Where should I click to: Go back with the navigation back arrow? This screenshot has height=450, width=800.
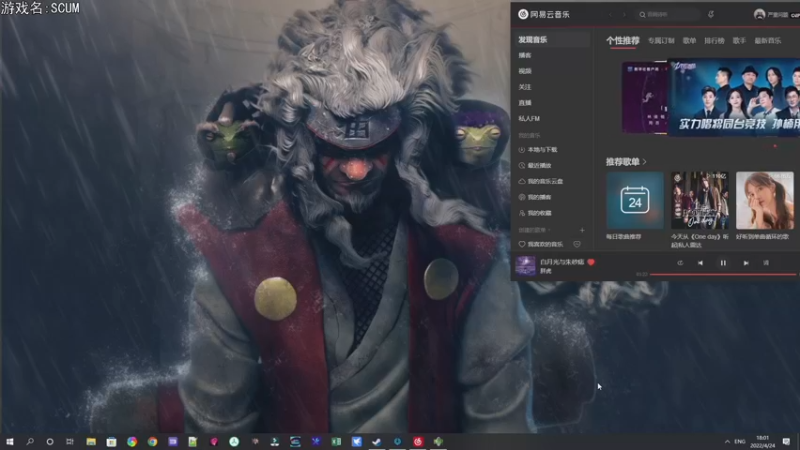[610, 15]
